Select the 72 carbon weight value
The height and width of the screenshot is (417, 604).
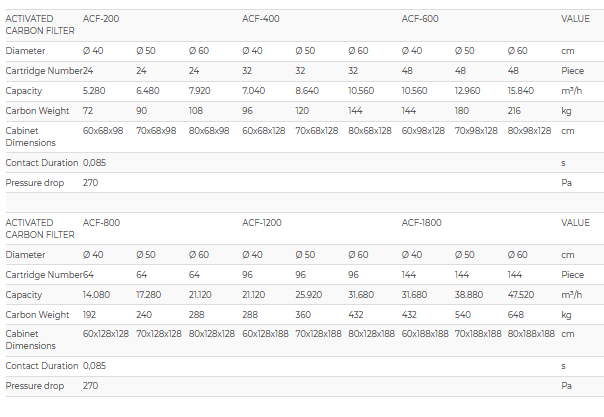click(x=88, y=109)
